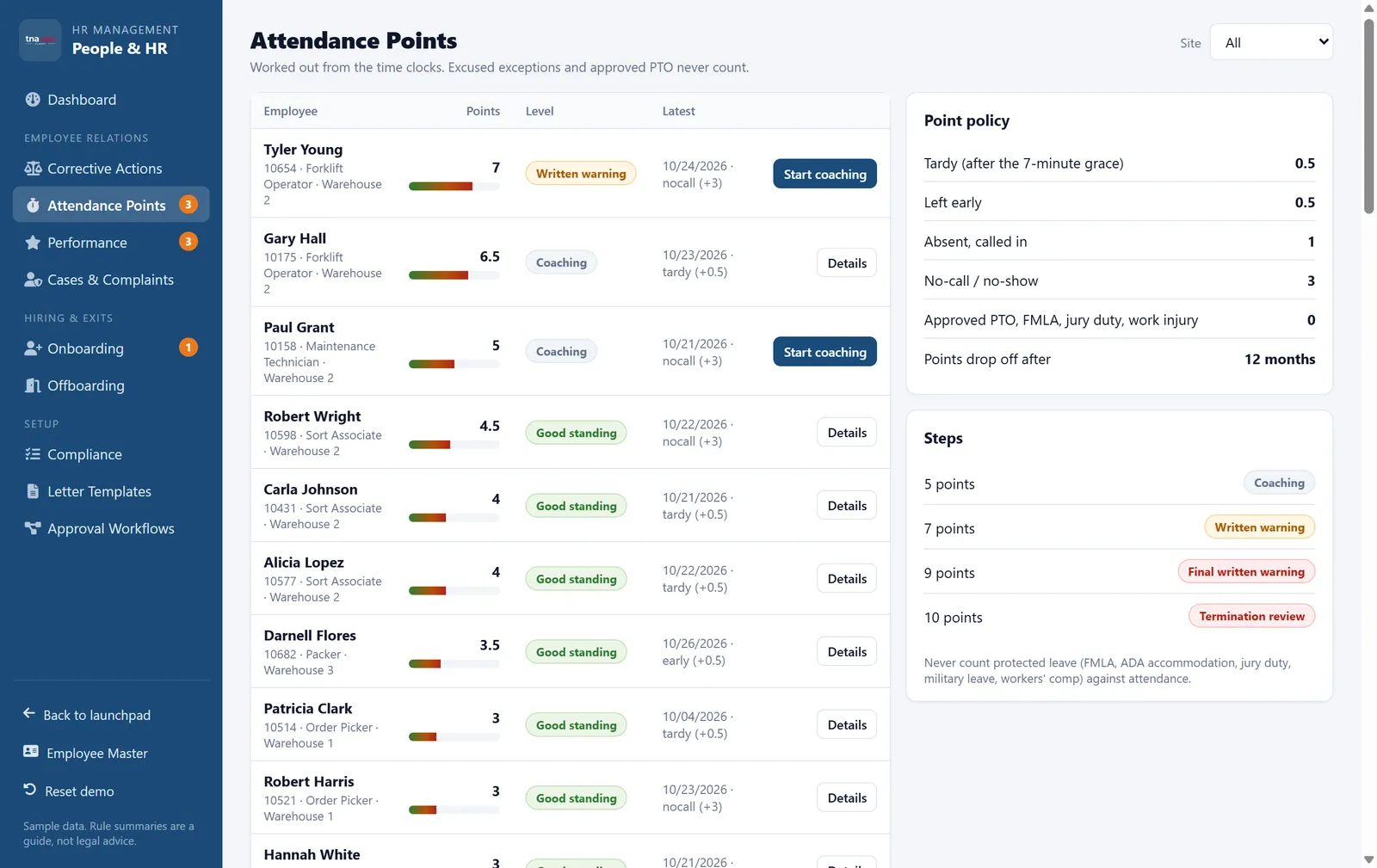Open Letter Templates in the sidebar
The height and width of the screenshot is (868, 1377).
111,491
